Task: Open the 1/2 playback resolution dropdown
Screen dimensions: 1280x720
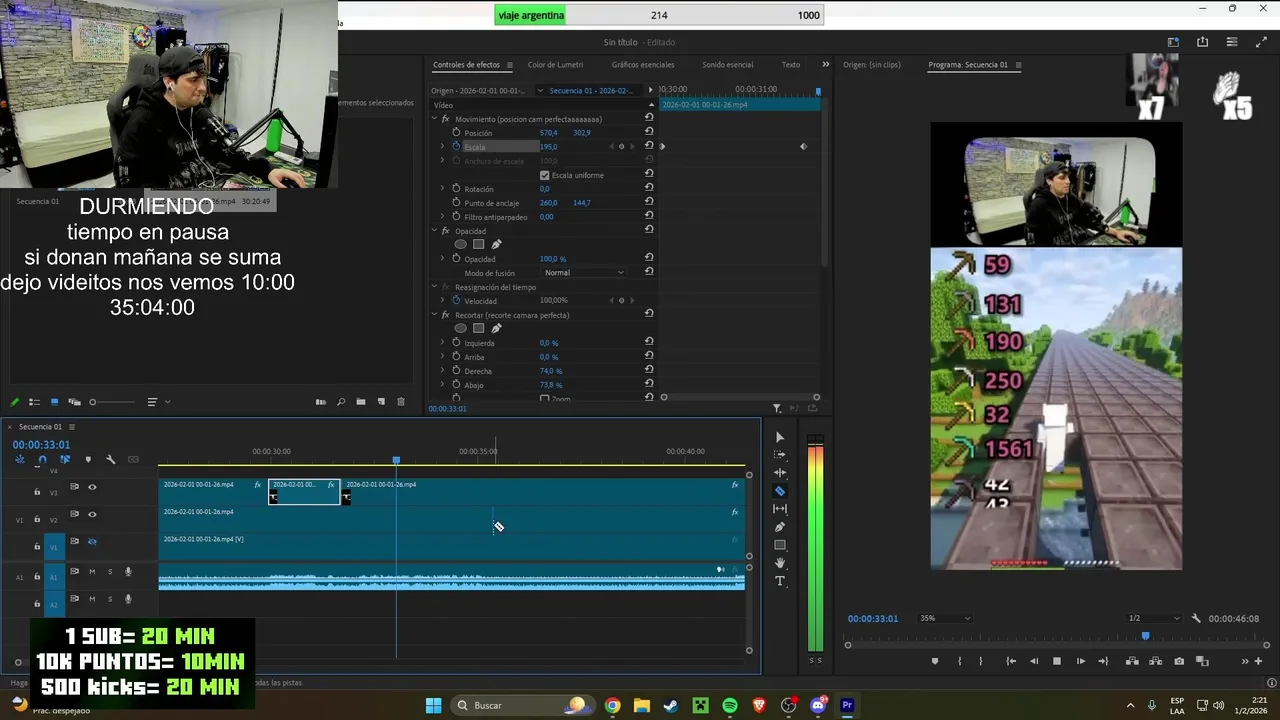Action: [1154, 618]
